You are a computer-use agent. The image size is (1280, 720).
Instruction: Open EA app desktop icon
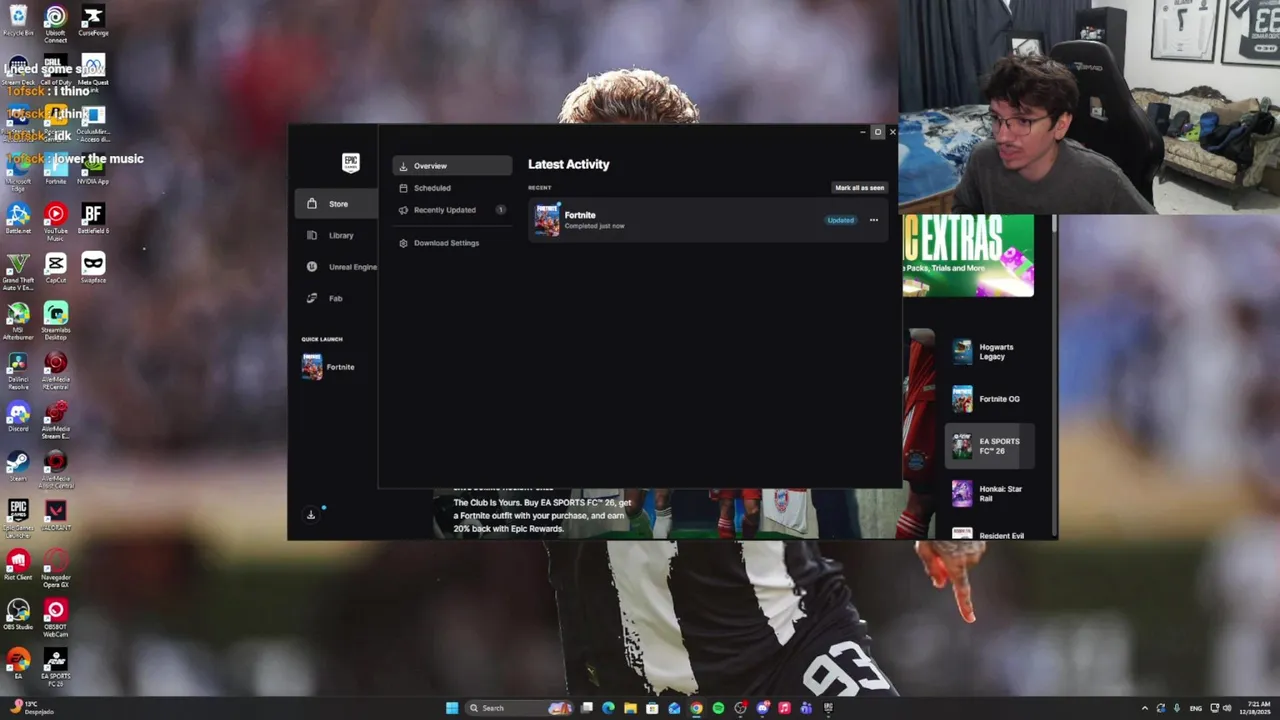[18, 663]
